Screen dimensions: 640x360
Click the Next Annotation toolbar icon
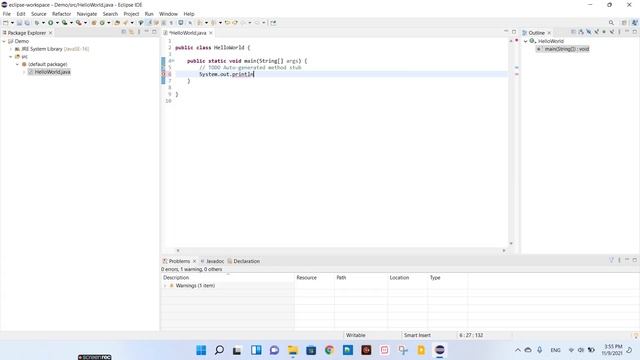pyautogui.click(x=200, y=23)
